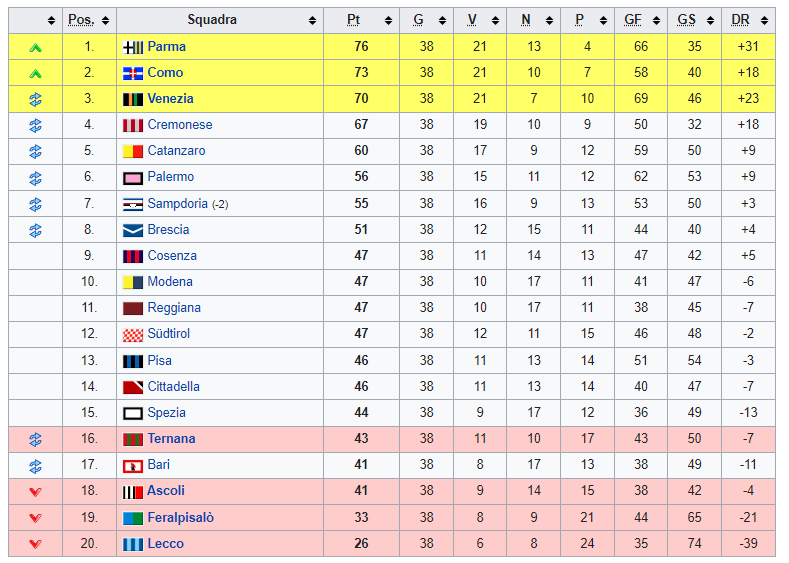Click the Sampdoria flag icon
This screenshot has width=789, height=563.
tap(133, 204)
